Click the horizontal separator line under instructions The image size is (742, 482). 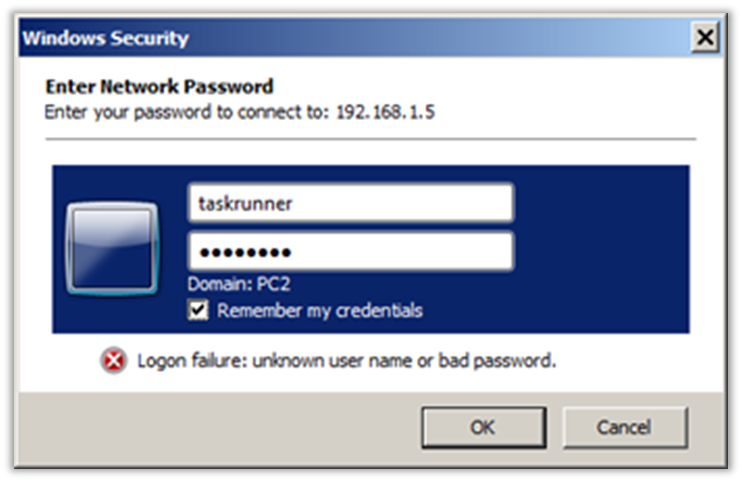[370, 138]
